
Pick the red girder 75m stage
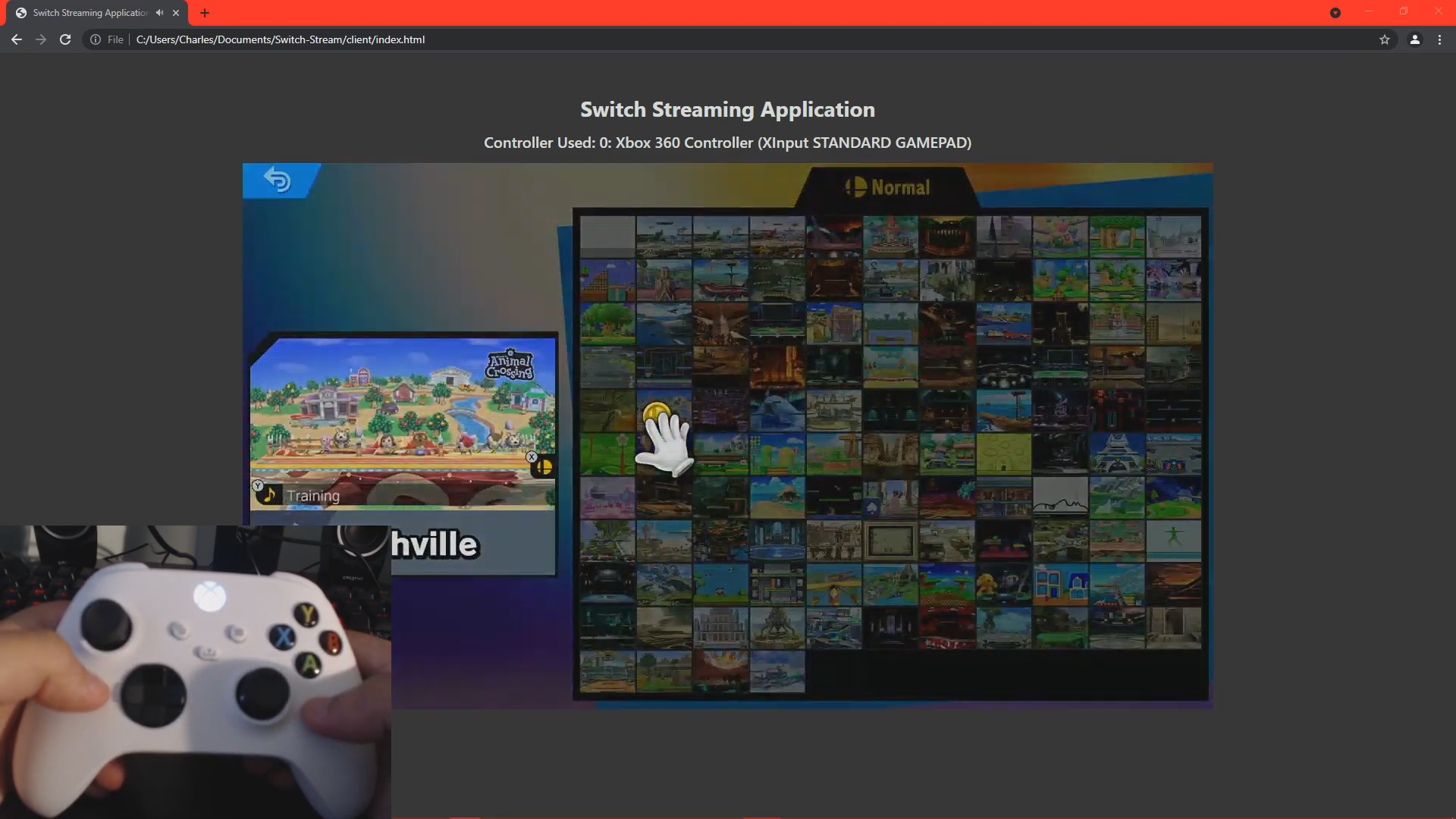pyautogui.click(x=1117, y=411)
